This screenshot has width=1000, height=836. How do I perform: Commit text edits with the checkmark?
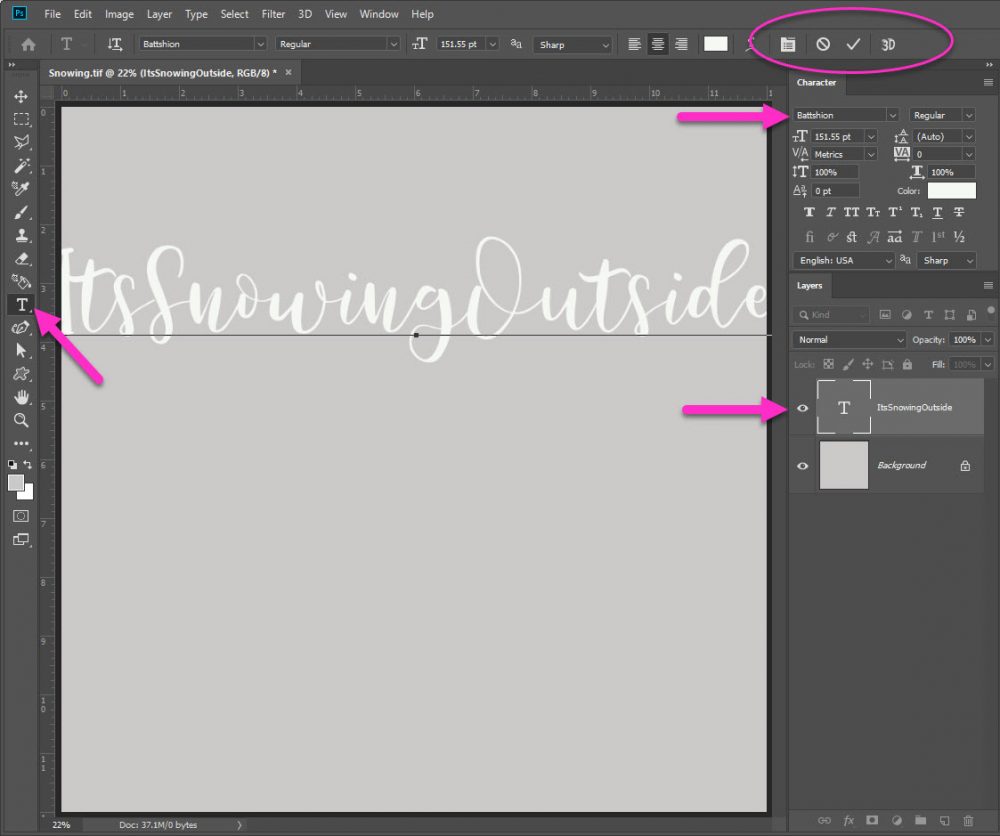(853, 44)
